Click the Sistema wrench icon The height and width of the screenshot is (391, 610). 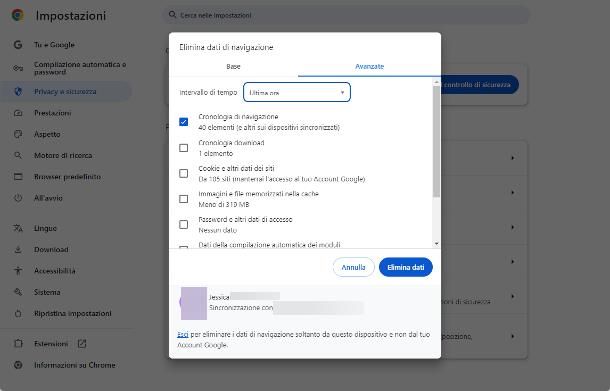tap(18, 292)
